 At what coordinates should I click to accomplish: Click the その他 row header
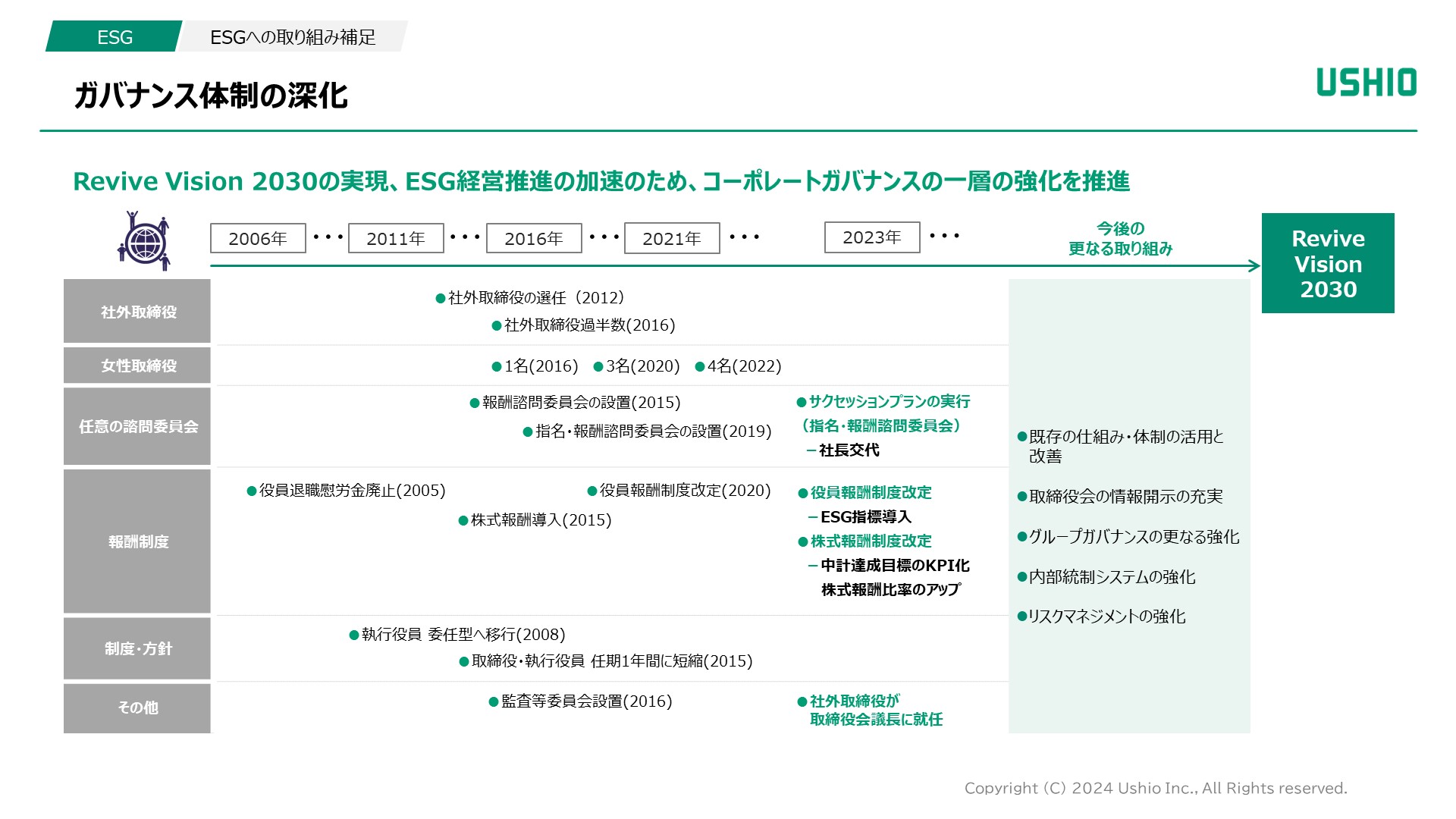click(136, 708)
